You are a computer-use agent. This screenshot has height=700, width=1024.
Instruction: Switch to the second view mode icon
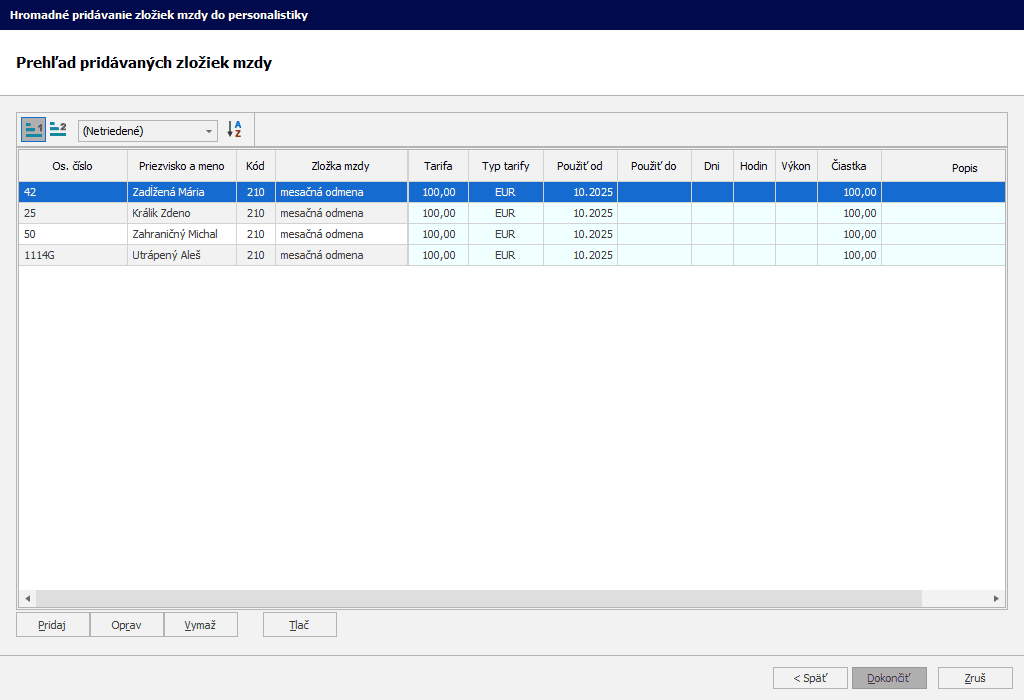58,129
